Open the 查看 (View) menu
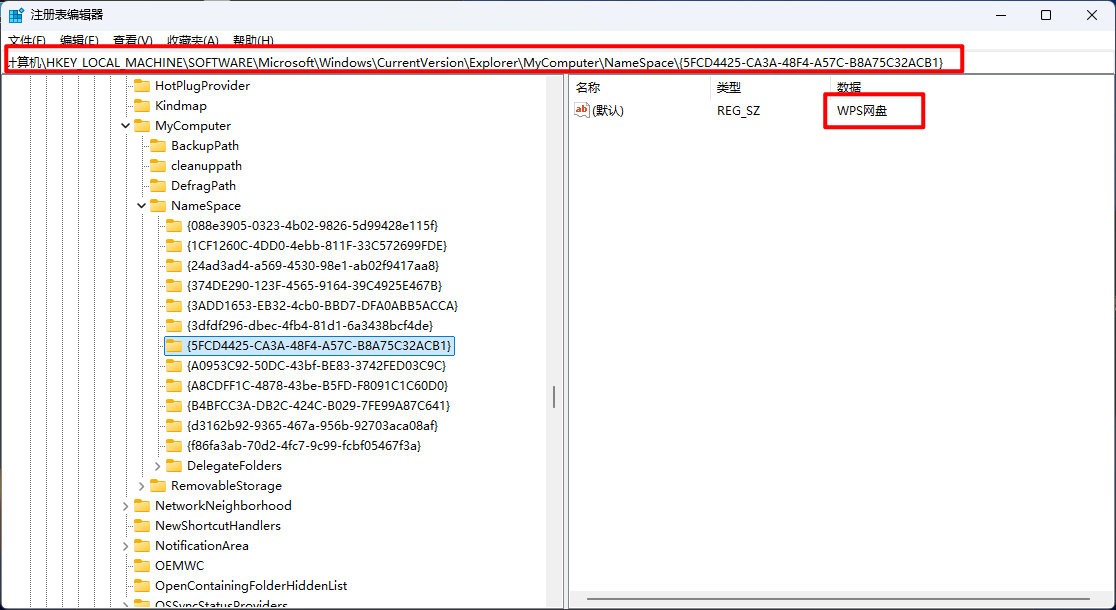Image resolution: width=1116 pixels, height=610 pixels. point(132,41)
